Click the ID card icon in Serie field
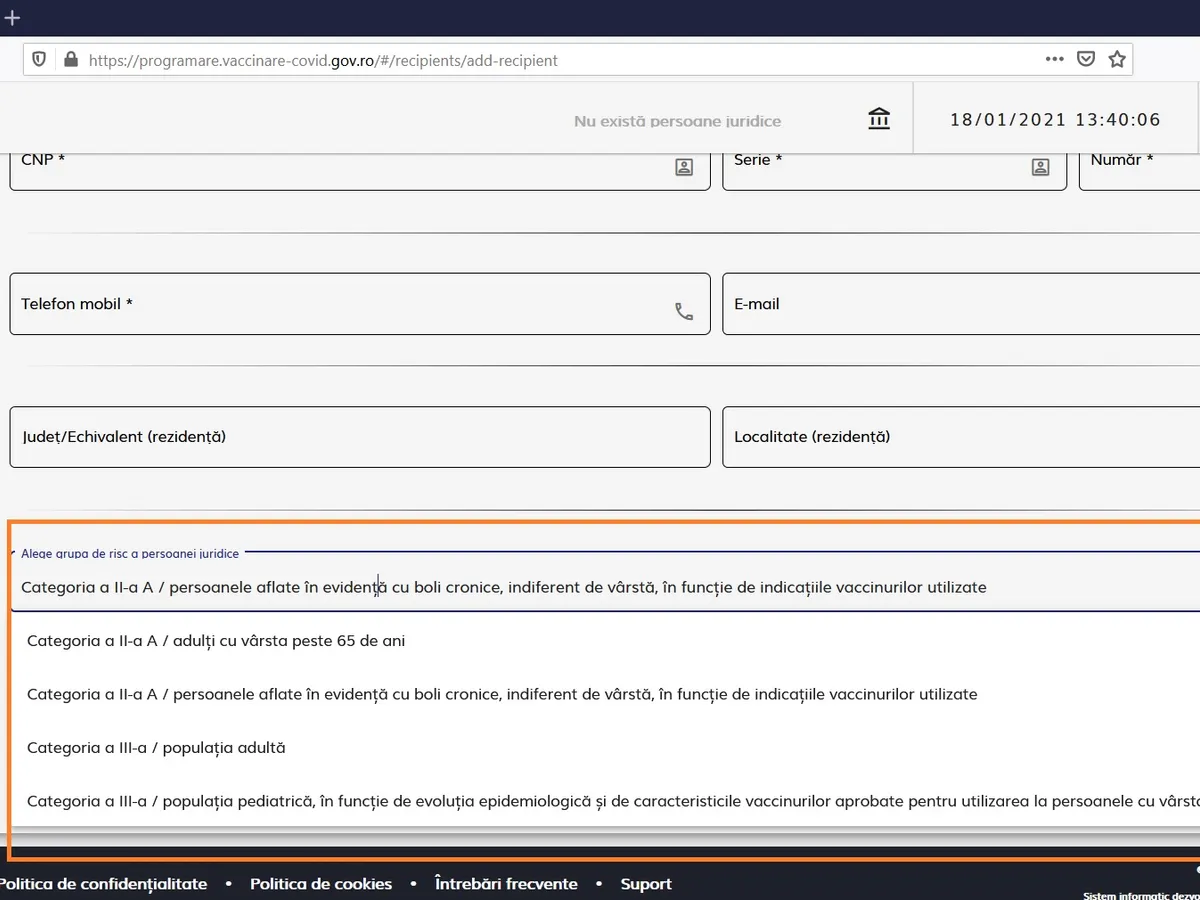 pyautogui.click(x=1040, y=167)
